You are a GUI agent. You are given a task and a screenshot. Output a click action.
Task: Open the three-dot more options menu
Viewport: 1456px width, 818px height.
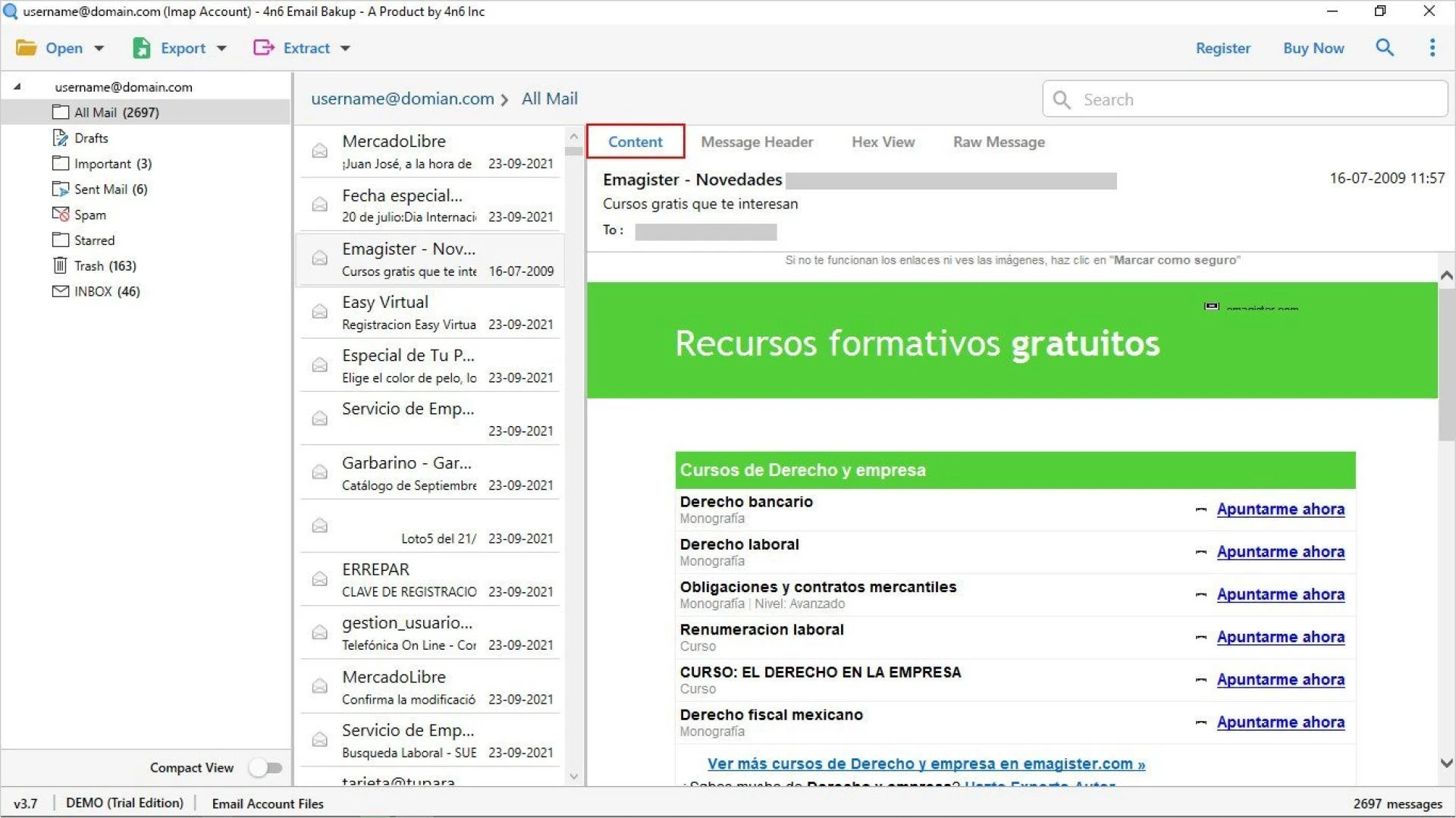click(x=1432, y=48)
